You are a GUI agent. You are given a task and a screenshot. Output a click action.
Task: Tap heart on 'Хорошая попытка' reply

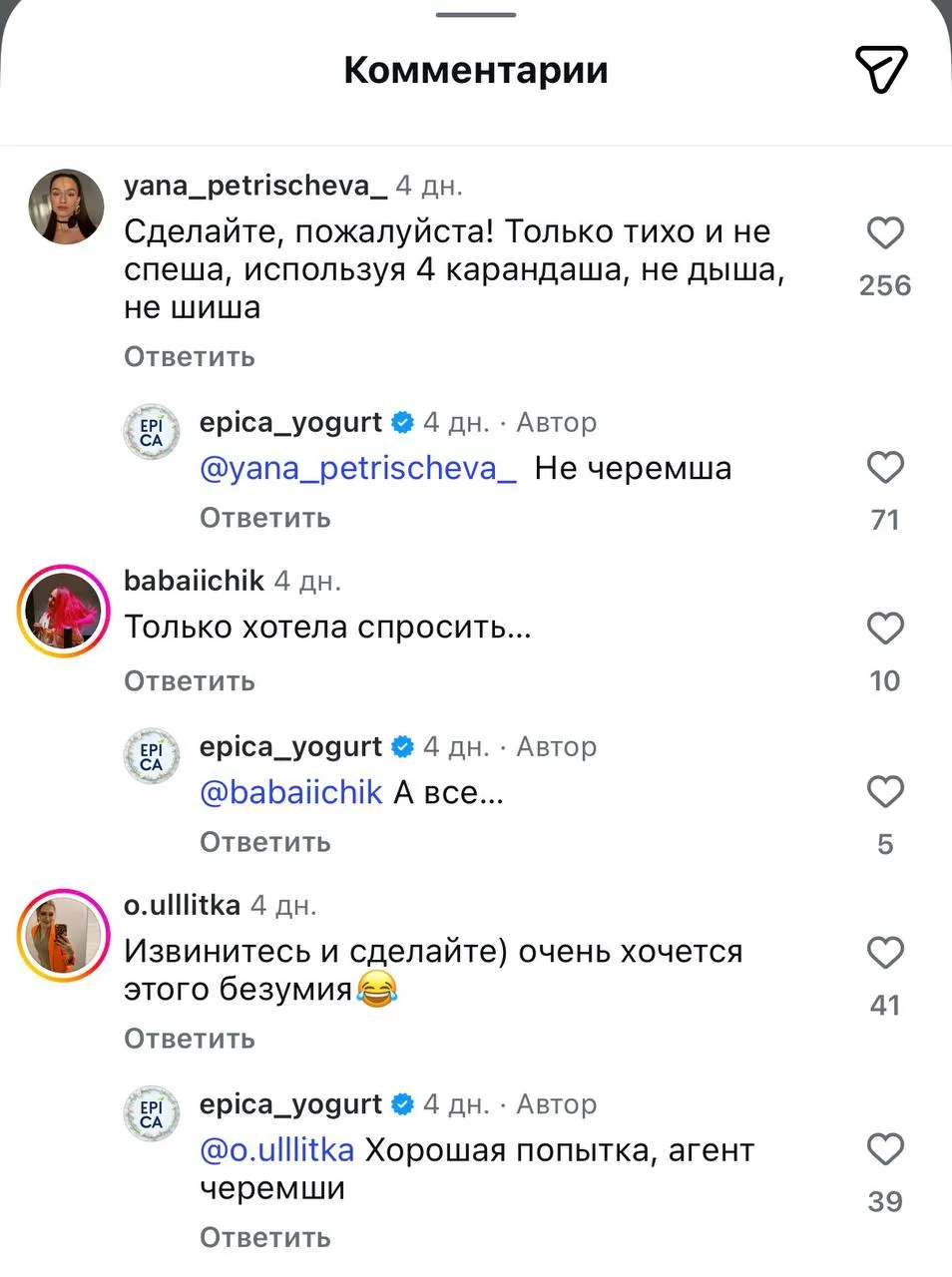pyautogui.click(x=885, y=1149)
